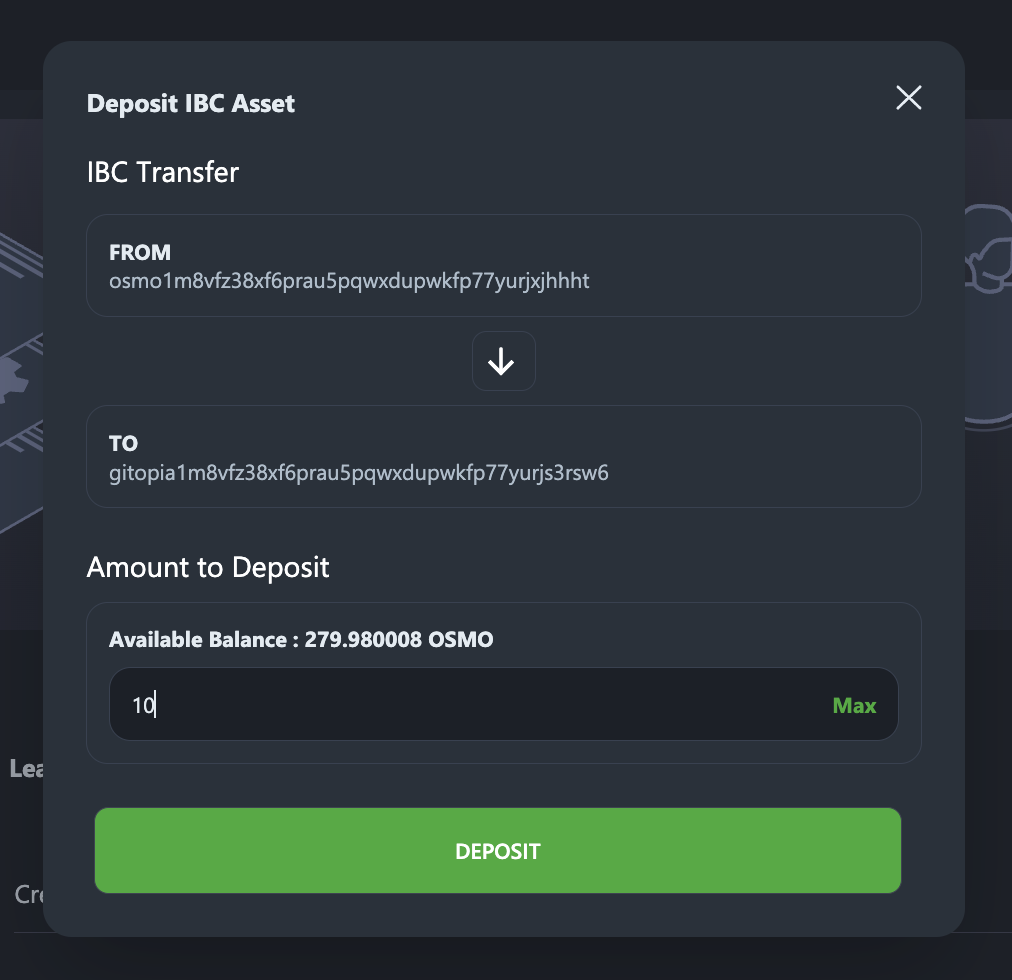Click the osmo source wallet address
Viewport: 1012px width, 980px height.
coord(349,281)
